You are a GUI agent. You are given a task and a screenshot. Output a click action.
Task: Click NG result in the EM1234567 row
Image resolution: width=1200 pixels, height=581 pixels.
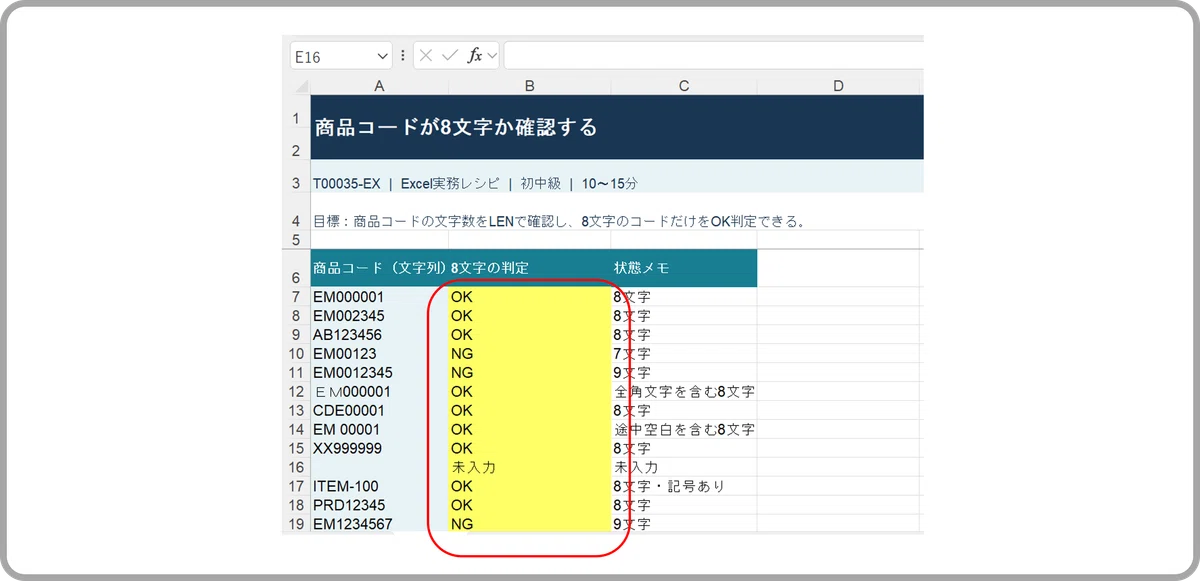tap(529, 523)
